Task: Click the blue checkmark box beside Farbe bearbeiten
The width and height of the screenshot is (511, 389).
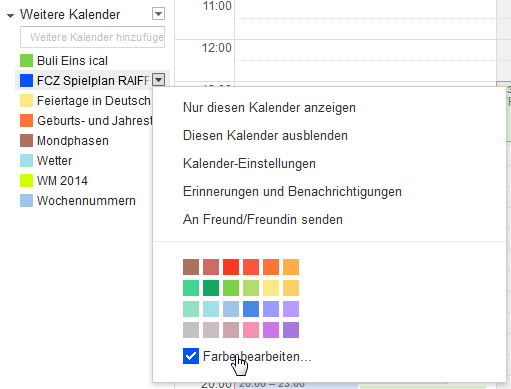Action: click(191, 356)
